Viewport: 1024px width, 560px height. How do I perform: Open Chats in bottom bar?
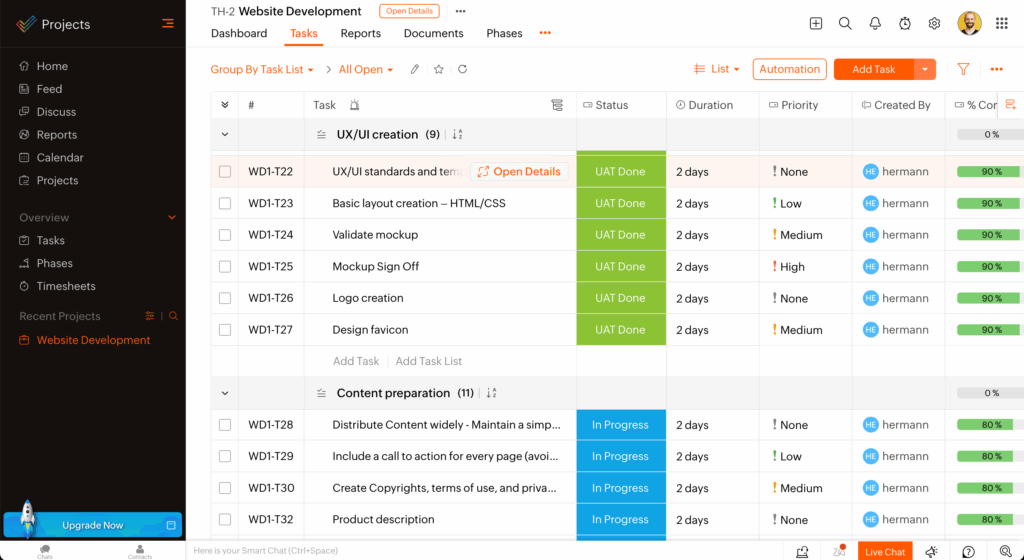(x=45, y=552)
